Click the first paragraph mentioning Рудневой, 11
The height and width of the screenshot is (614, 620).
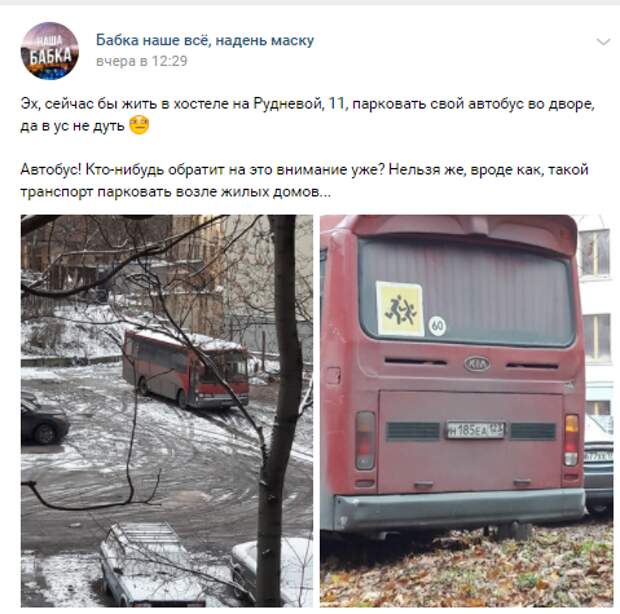[308, 115]
